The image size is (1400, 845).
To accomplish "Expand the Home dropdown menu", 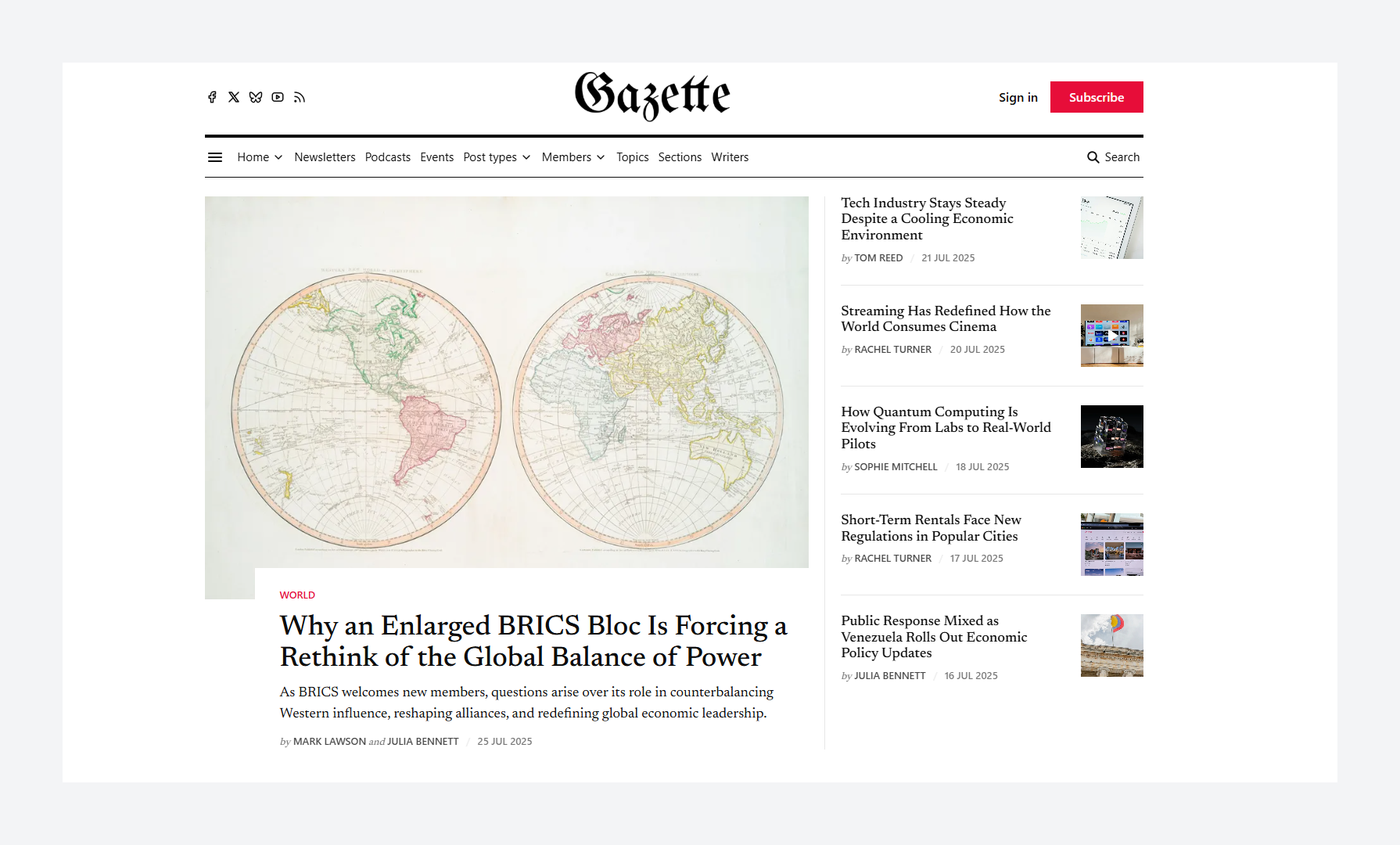I will coord(260,157).
